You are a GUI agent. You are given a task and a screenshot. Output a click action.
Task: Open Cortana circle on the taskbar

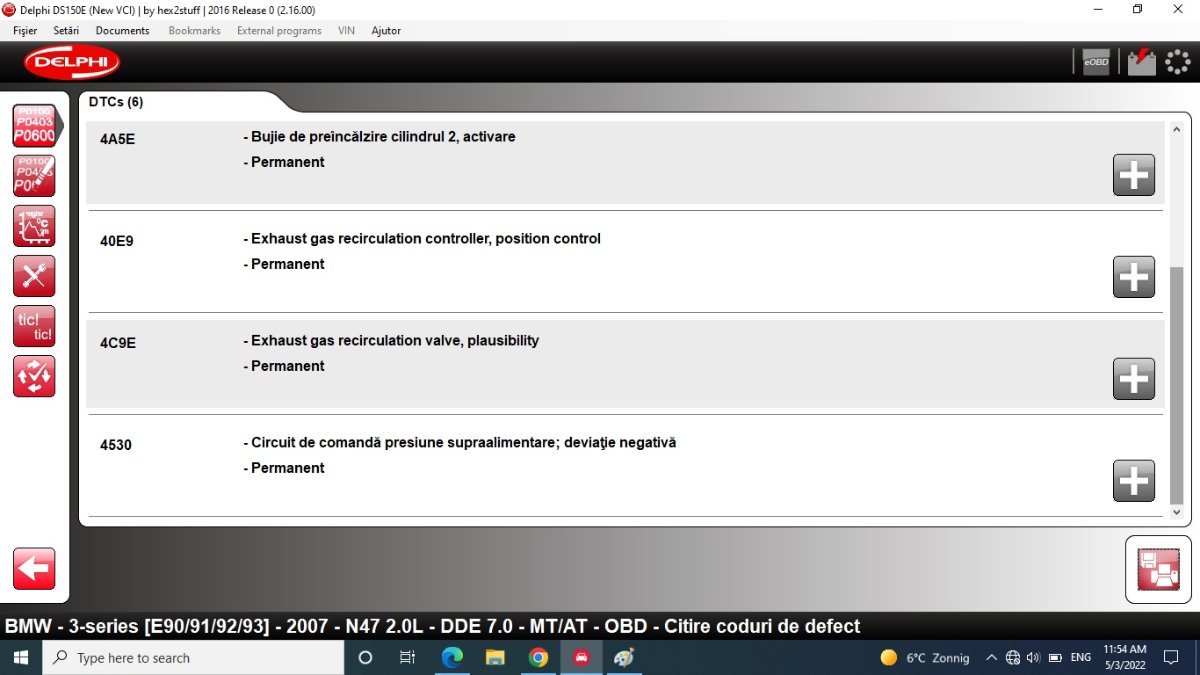pyautogui.click(x=365, y=658)
